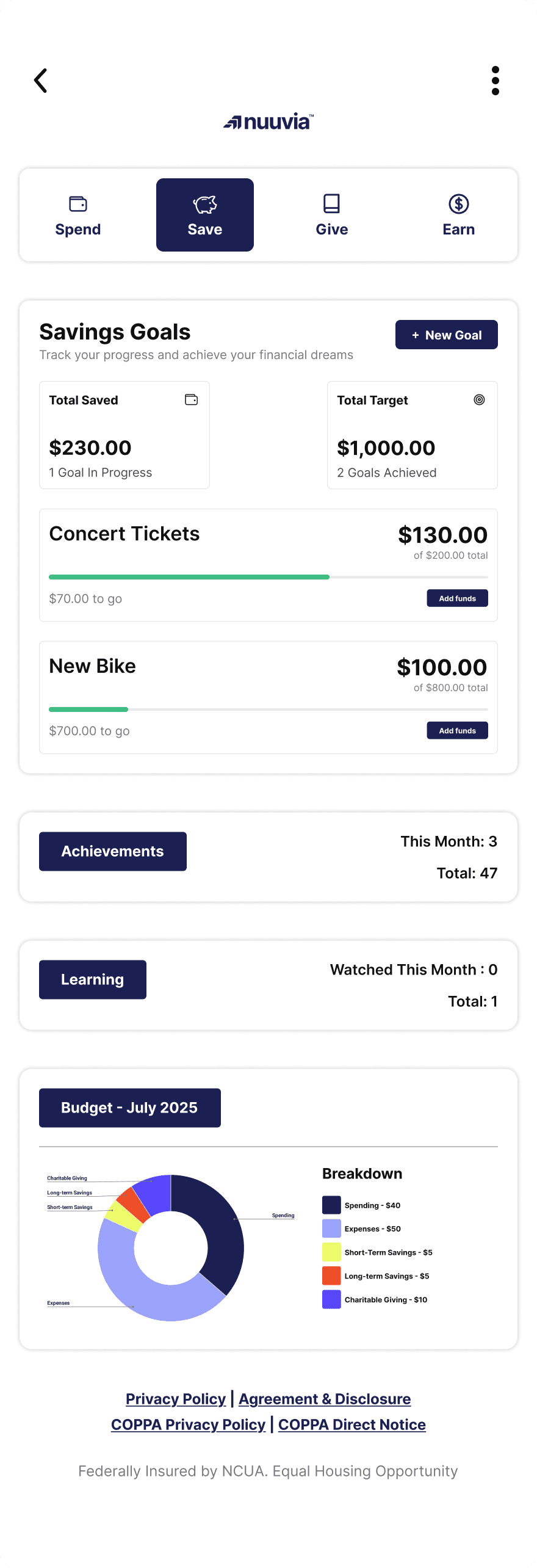Viewport: 537px width, 1568px height.
Task: Open the Privacy Policy link
Action: pyautogui.click(x=176, y=1399)
